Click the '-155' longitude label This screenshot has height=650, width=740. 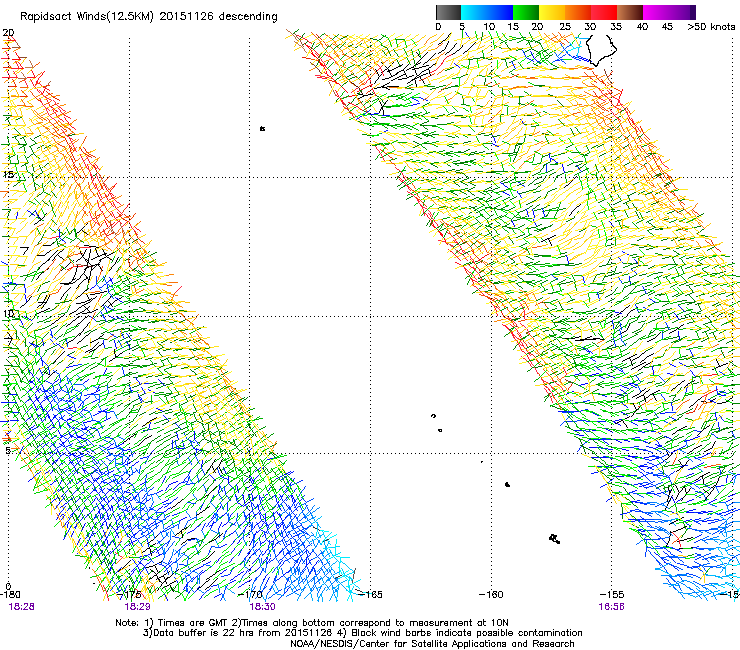[x=612, y=594]
